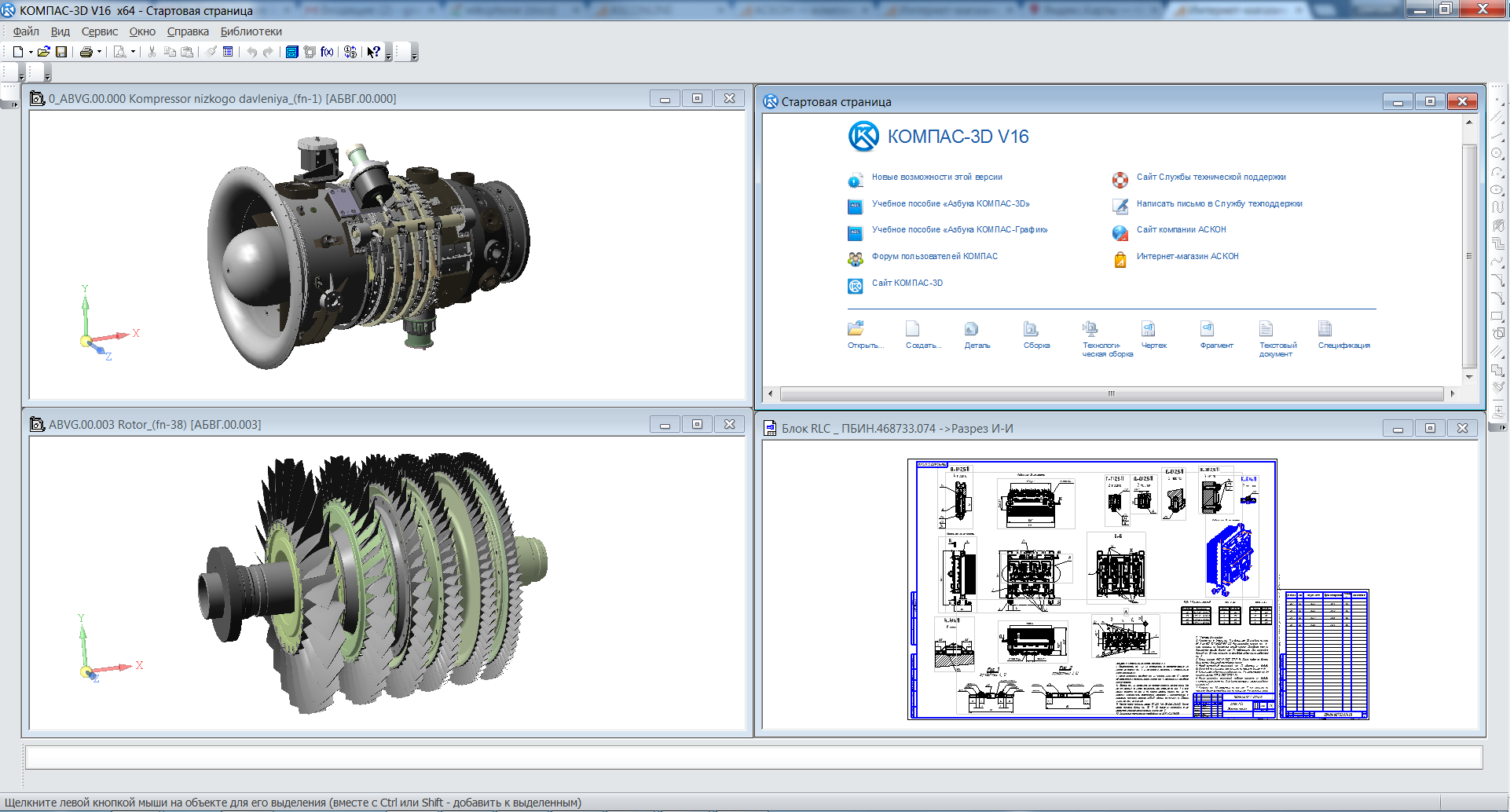Click the start page horizontal scrollbar
The image size is (1510, 812).
point(1110,393)
